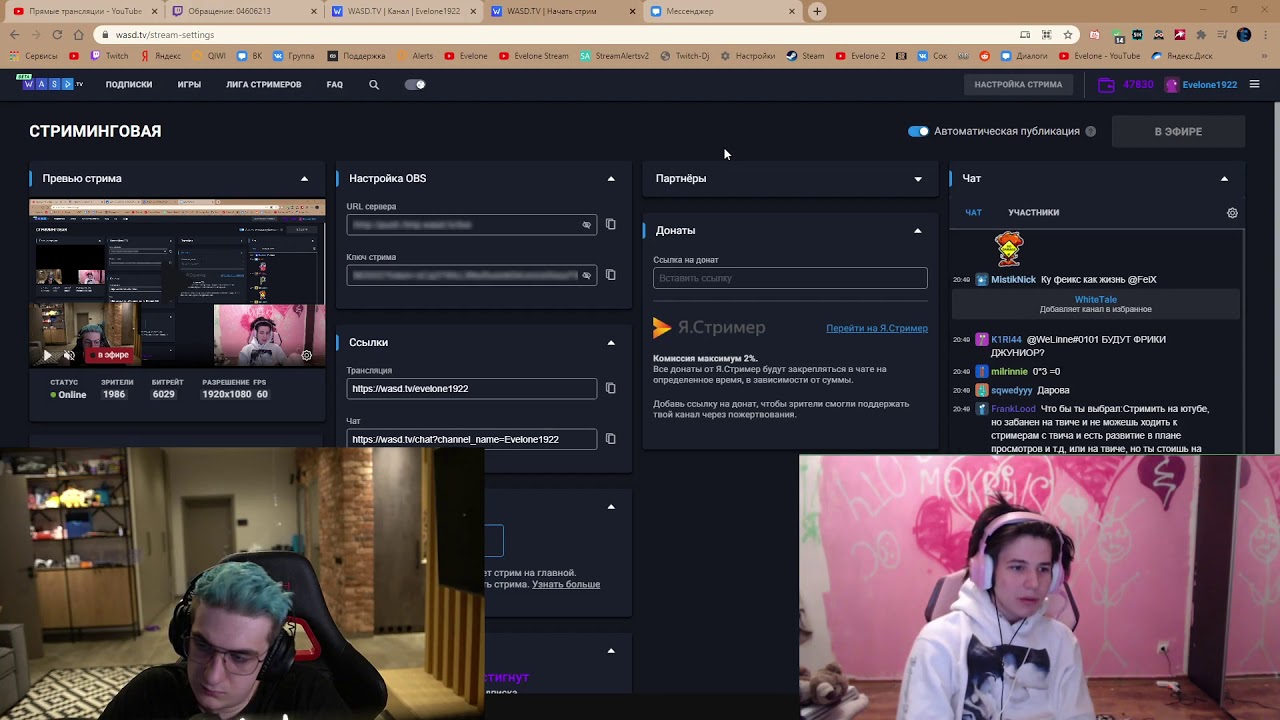Collapse the Превью стрима panel
Screen dimensions: 1280x720
304,178
